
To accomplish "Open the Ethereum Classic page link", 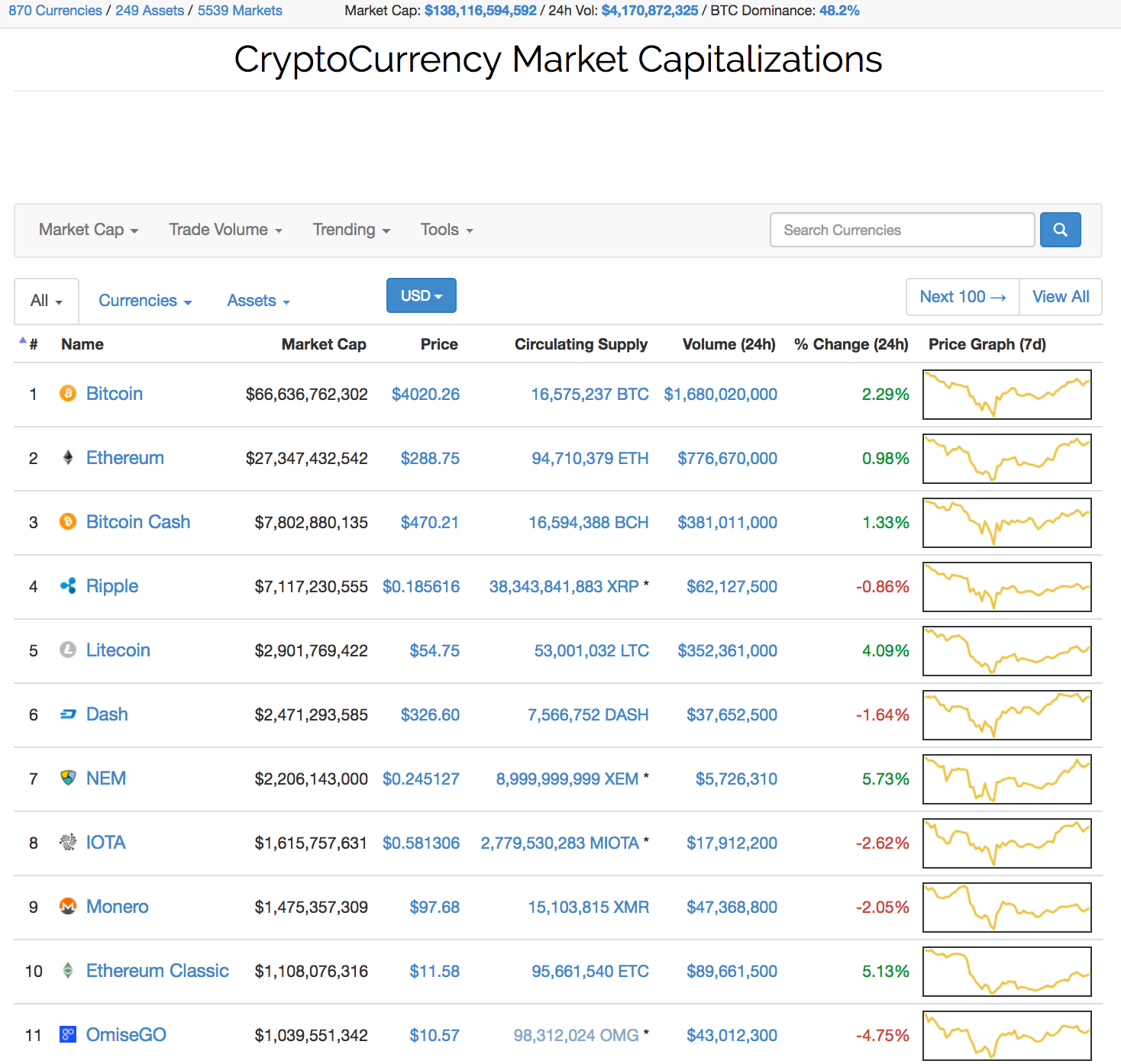I will click(157, 971).
